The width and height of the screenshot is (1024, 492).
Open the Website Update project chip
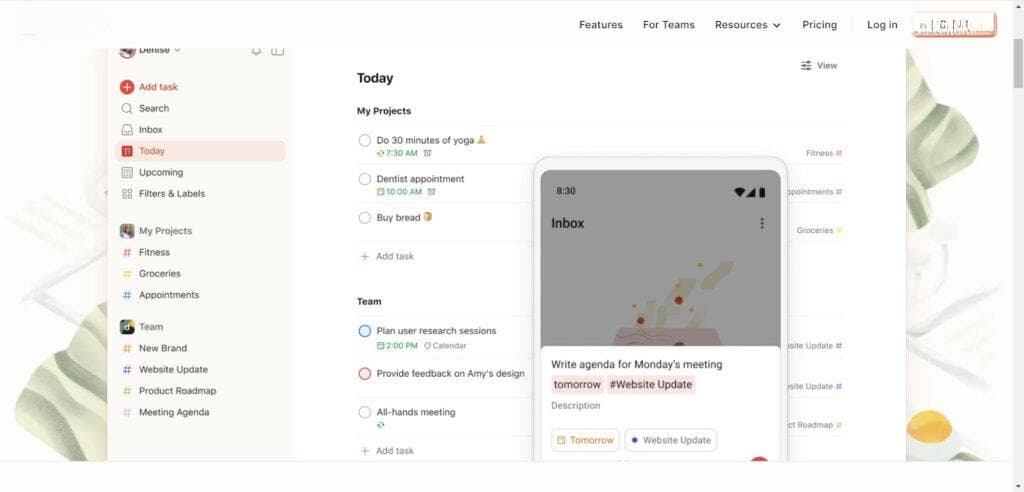click(x=671, y=440)
